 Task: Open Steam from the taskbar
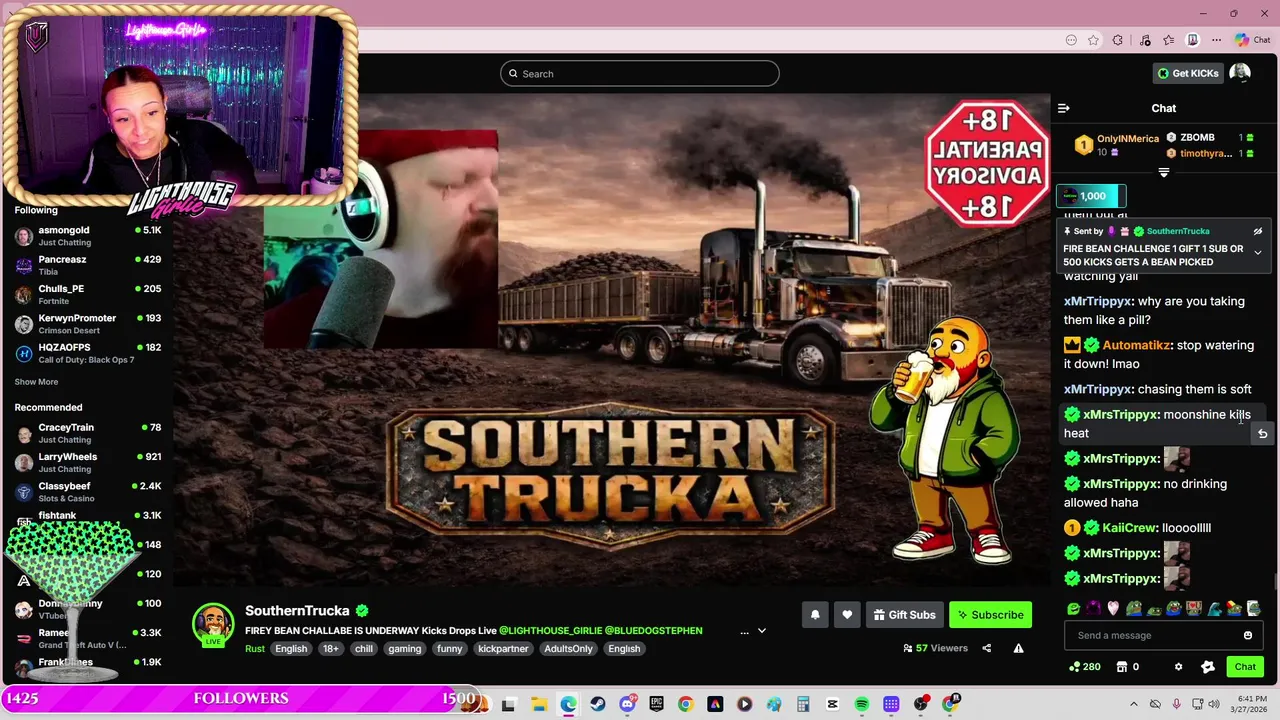pyautogui.click(x=598, y=705)
